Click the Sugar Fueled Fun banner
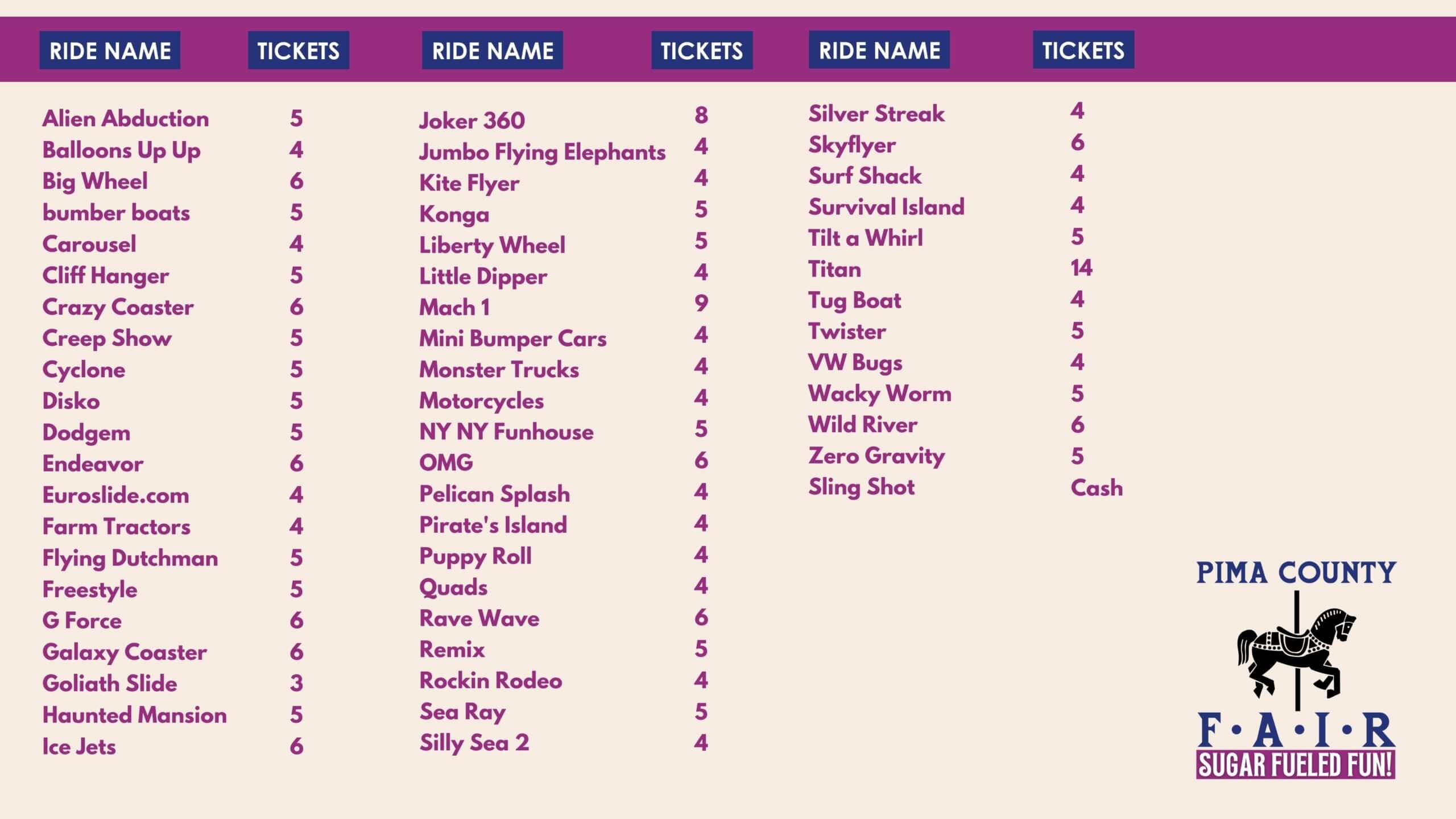The height and width of the screenshot is (819, 1456). click(x=1296, y=764)
